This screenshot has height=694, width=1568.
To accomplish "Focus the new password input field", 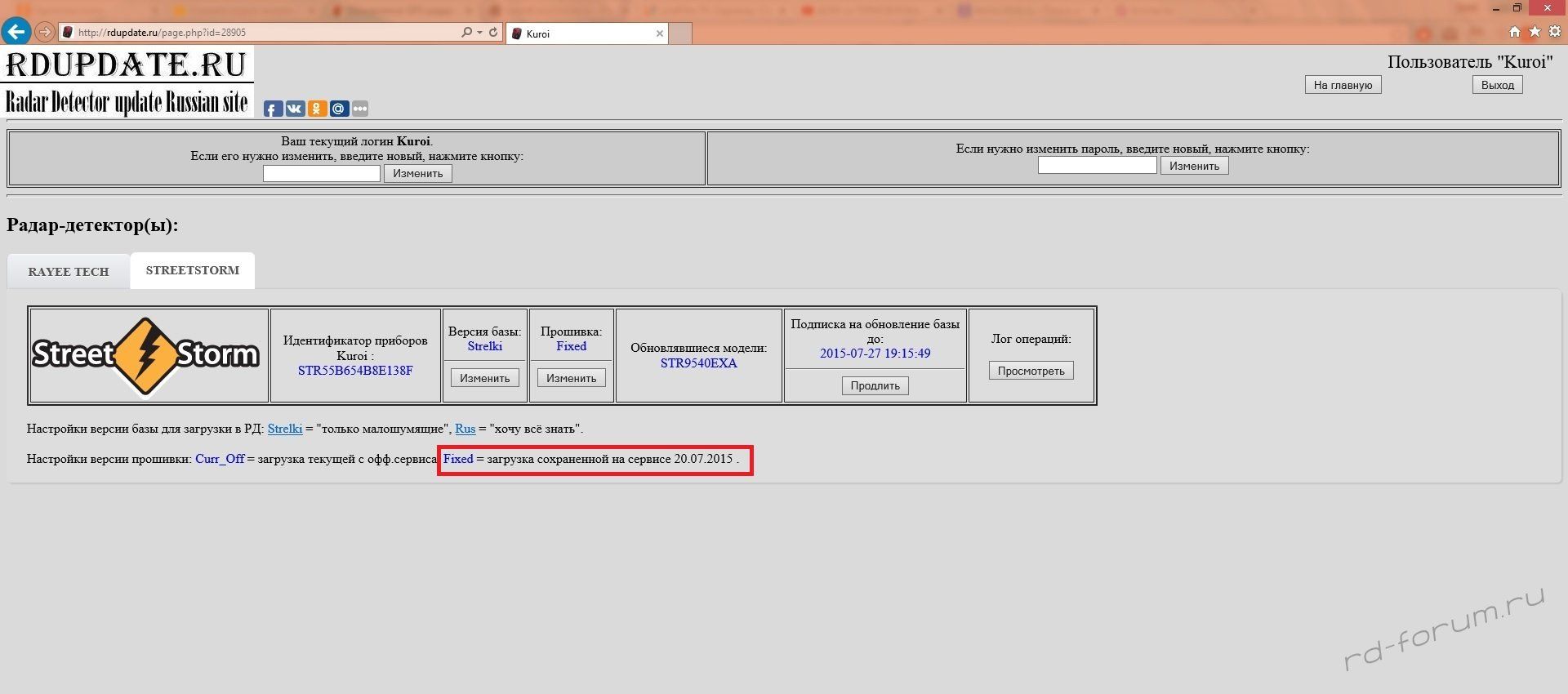I will [x=1097, y=166].
